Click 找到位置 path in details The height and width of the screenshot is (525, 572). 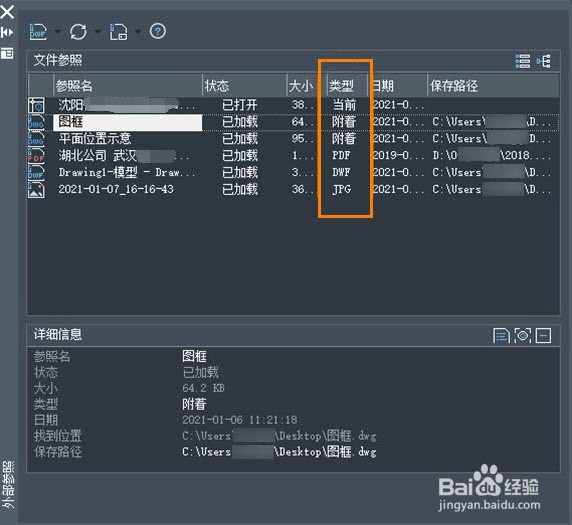279,436
